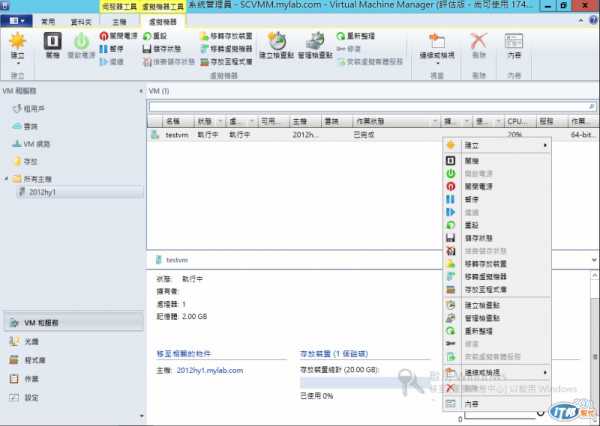600x426 pixels.
Task: Select the testvm row in the VM list
Action: coord(372,135)
